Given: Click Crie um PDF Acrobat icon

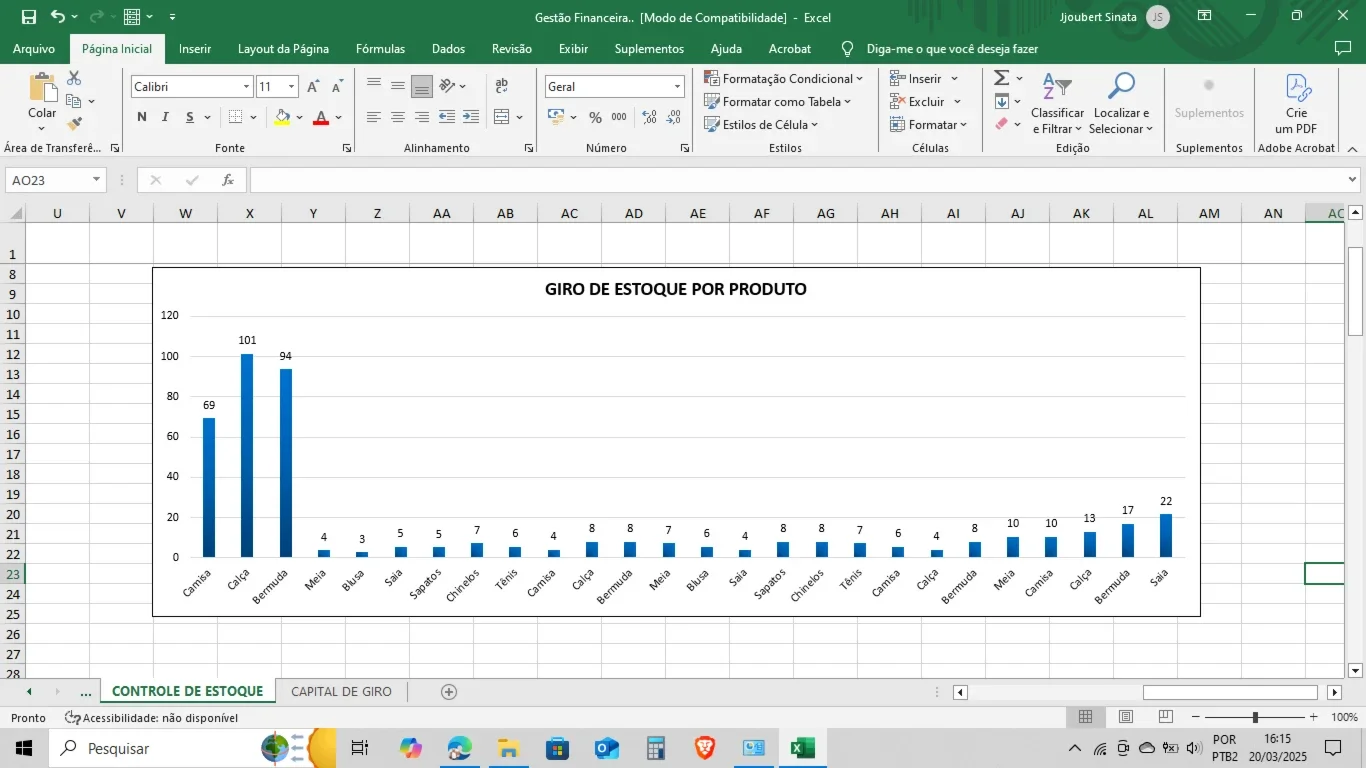Looking at the screenshot, I should pos(1296,104).
